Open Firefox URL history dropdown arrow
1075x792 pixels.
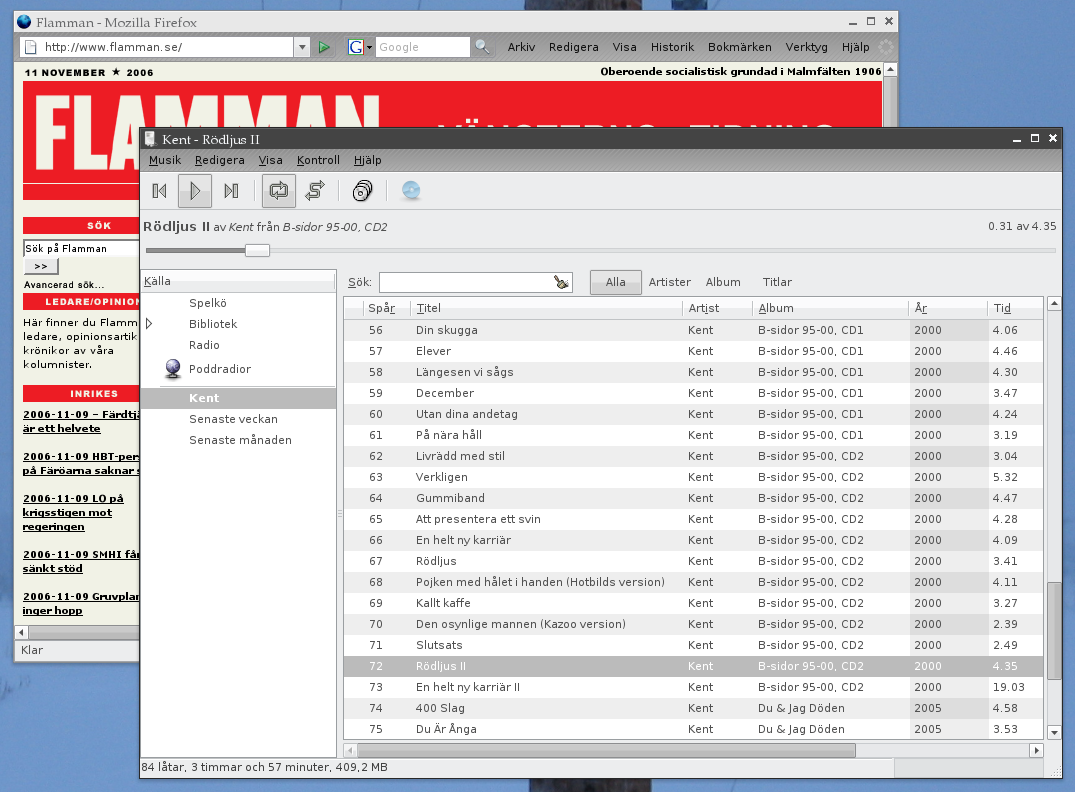tap(302, 47)
